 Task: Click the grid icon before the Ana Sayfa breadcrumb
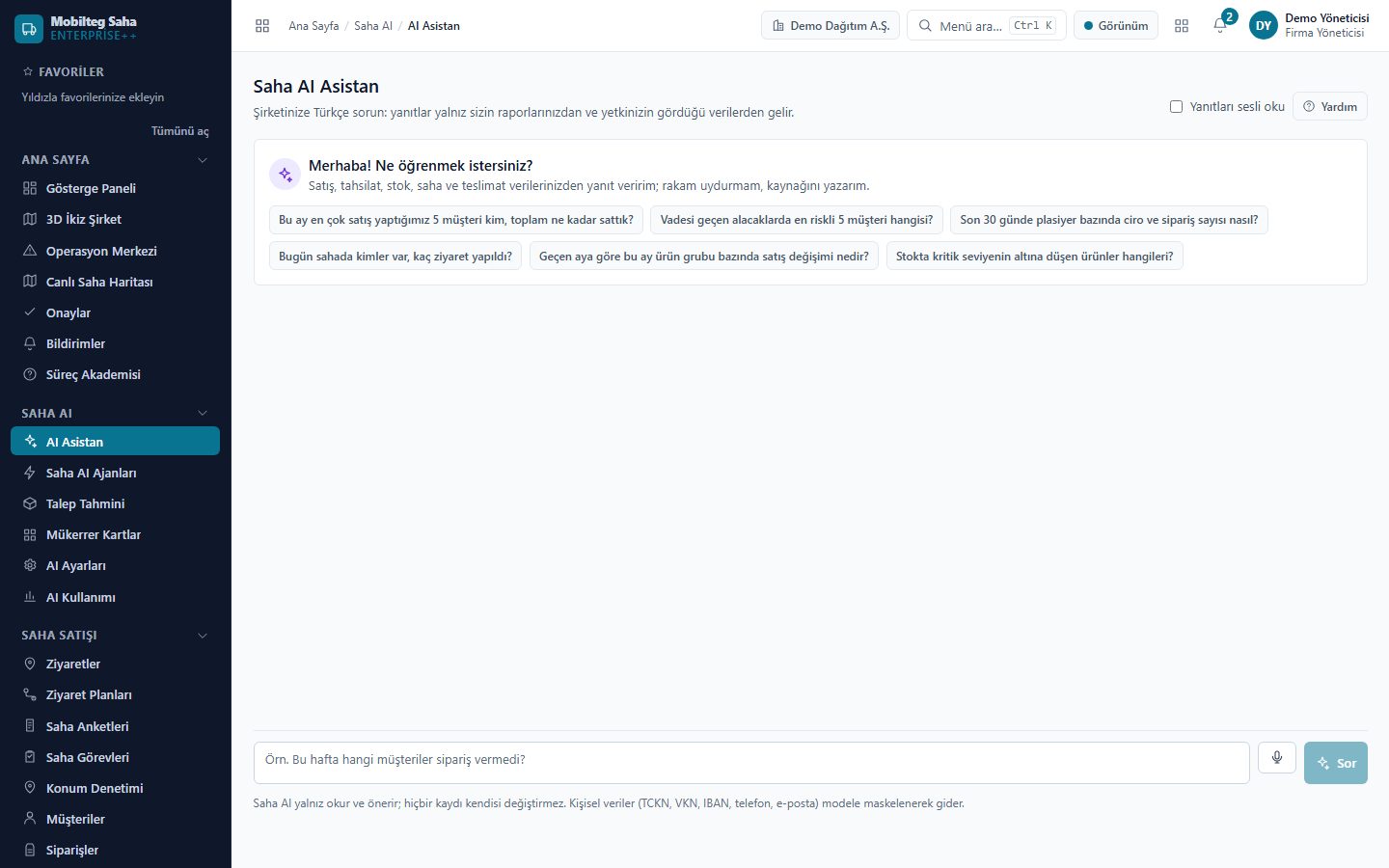262,26
